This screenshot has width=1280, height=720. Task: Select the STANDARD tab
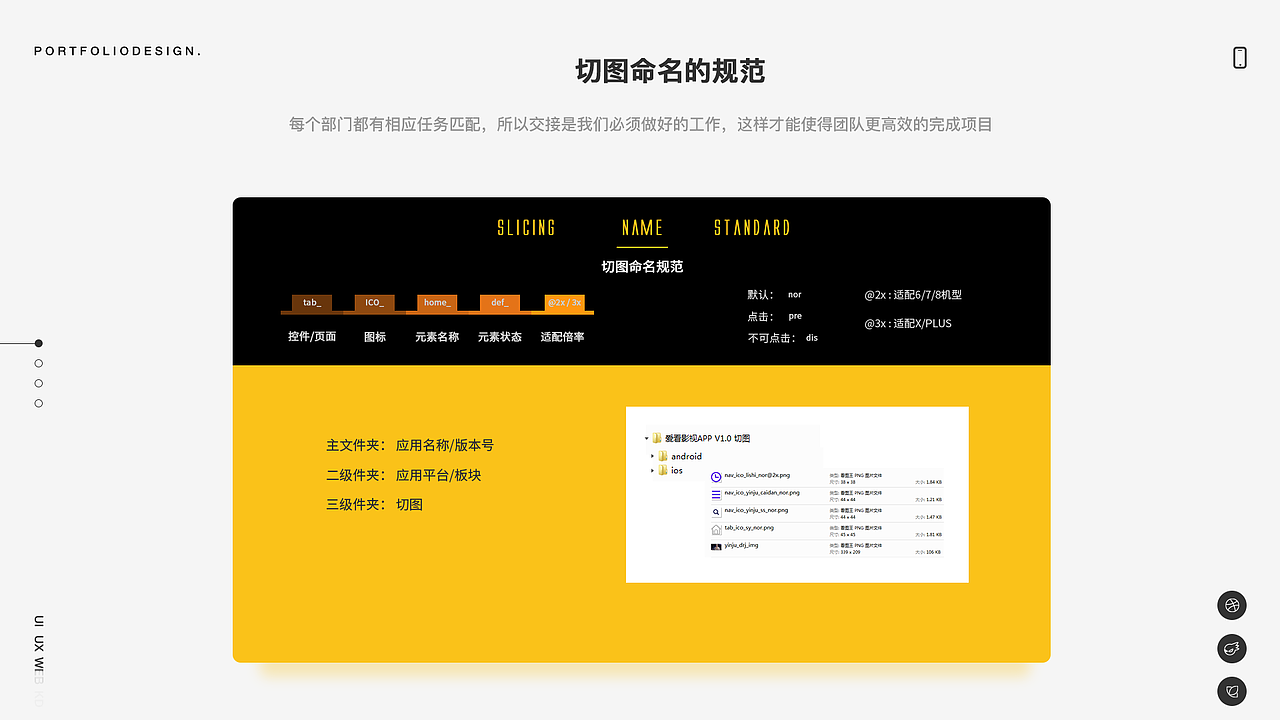pyautogui.click(x=751, y=227)
